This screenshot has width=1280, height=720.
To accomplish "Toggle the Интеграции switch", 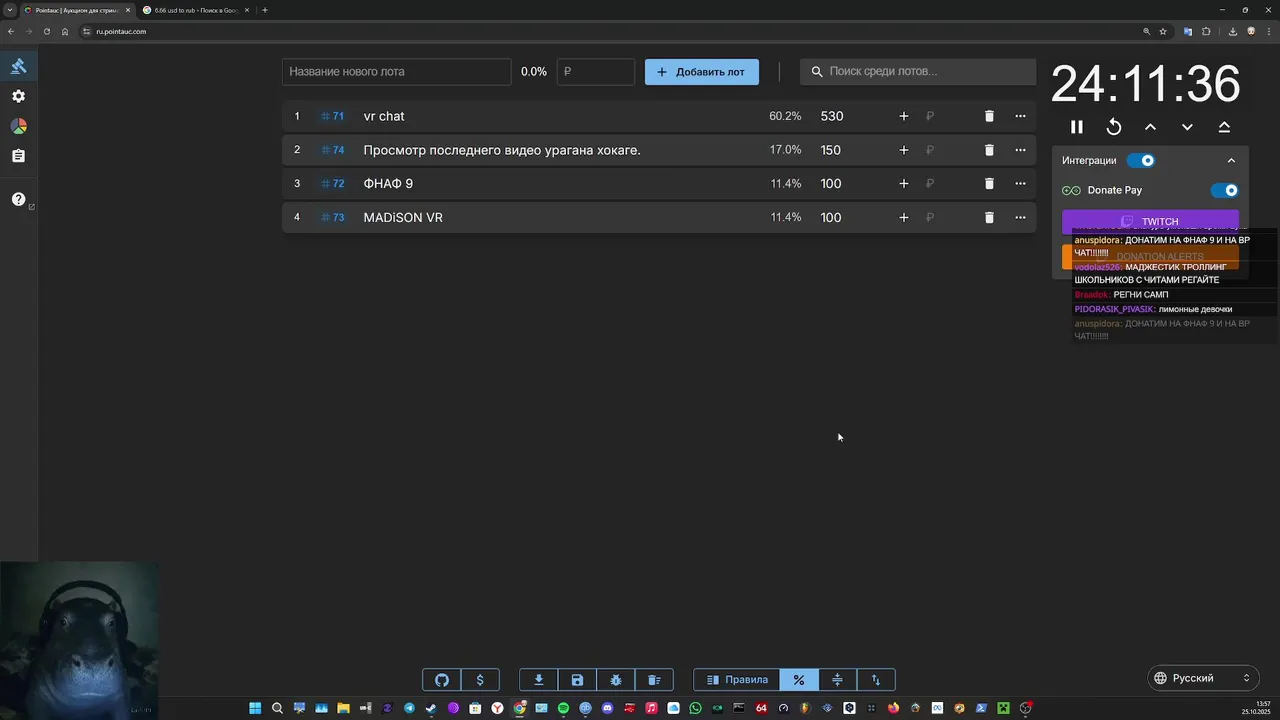I will [x=1141, y=160].
